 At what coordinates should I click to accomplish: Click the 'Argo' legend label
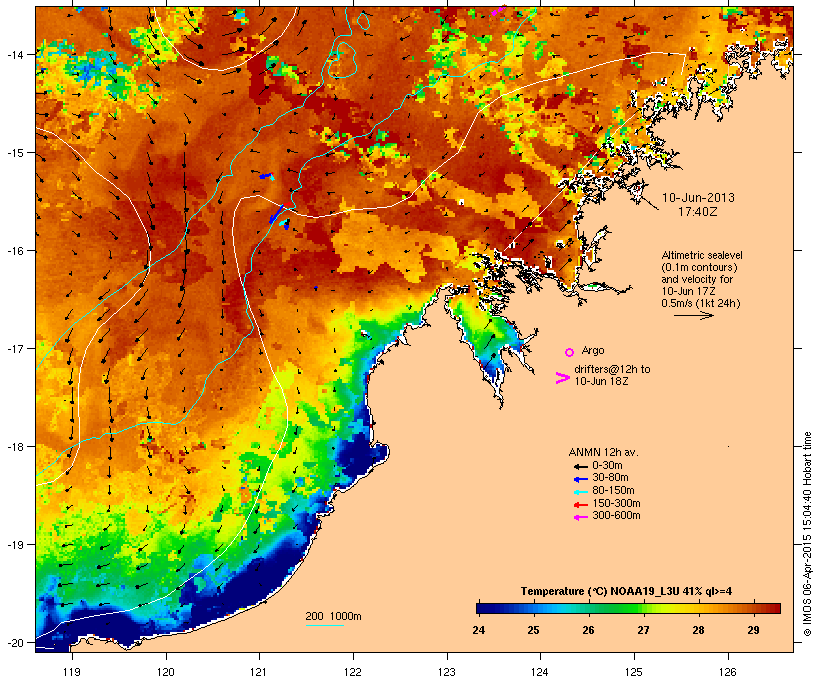click(x=593, y=350)
